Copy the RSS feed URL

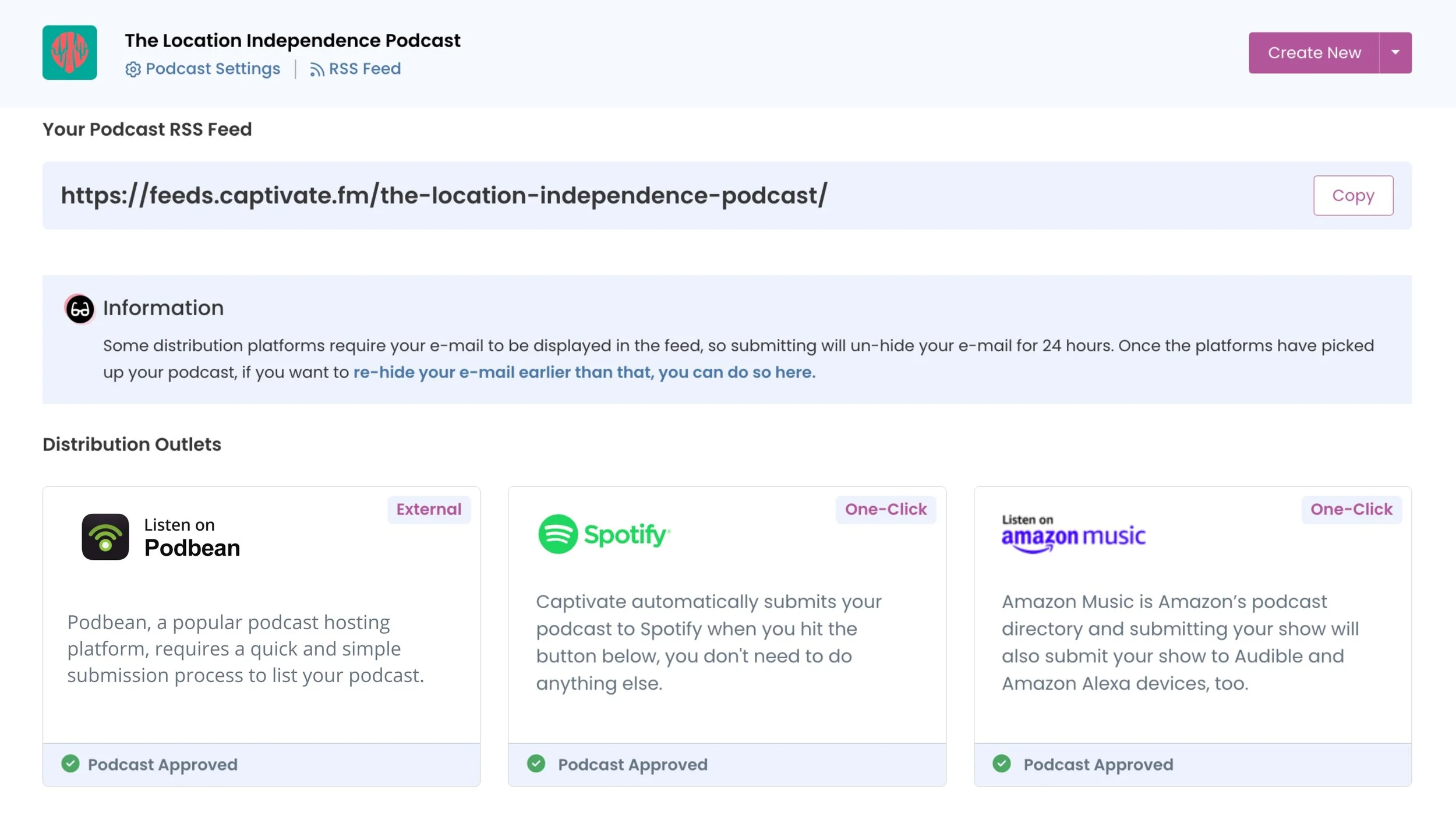tap(1352, 196)
